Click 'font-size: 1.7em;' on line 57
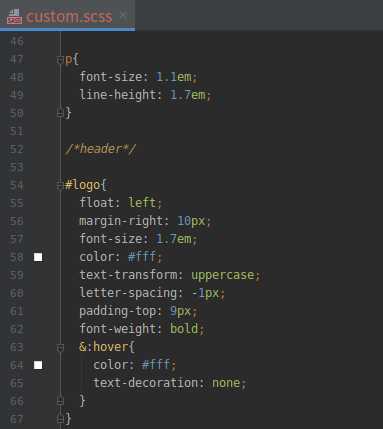This screenshot has width=383, height=429. 138,239
